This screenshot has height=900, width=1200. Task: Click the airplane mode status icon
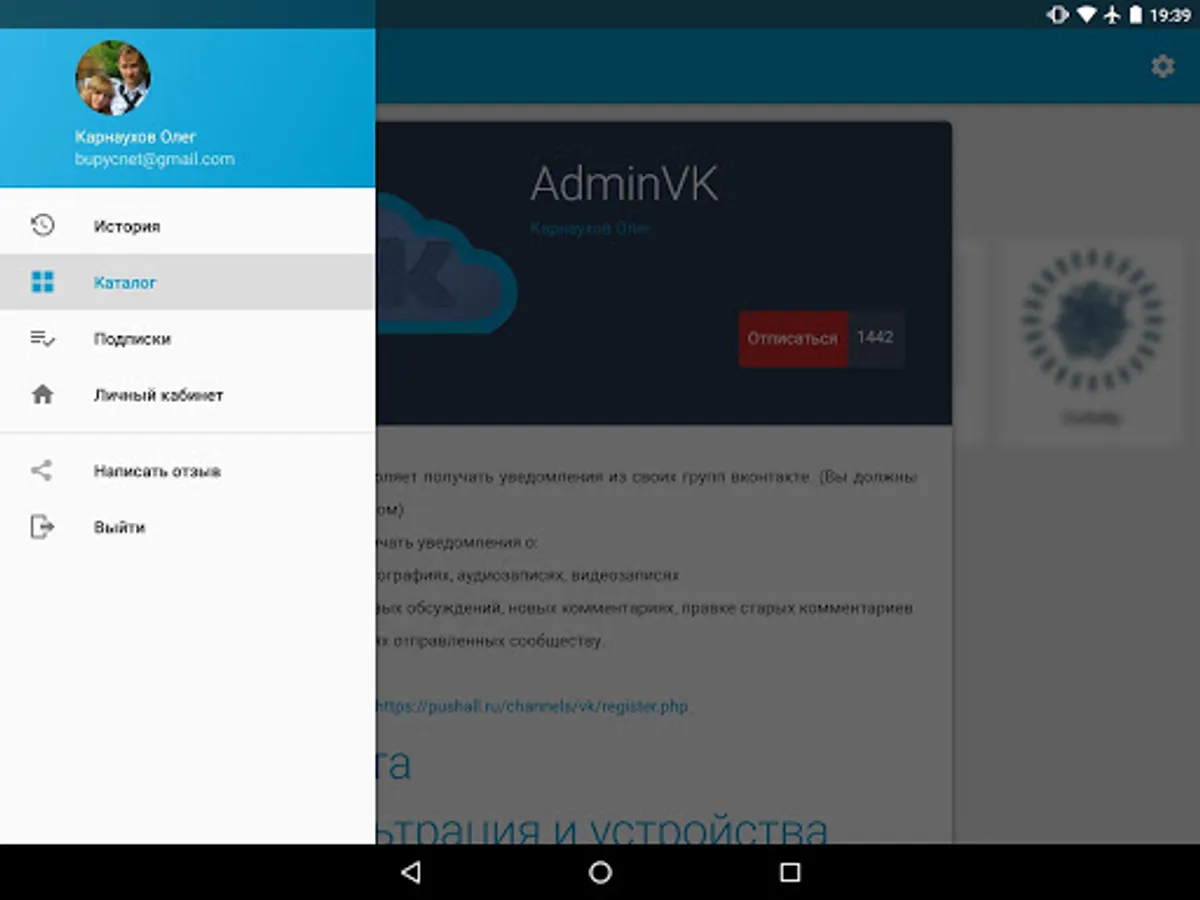(1111, 15)
